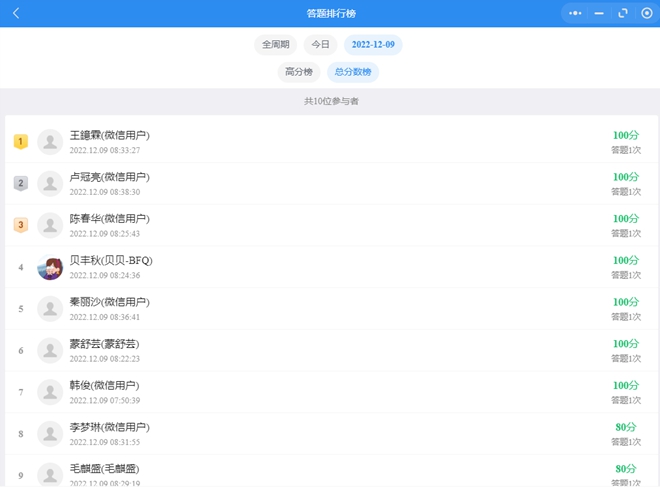Select 蒙舒芸's ranking row
Screen dimensions: 660x488
(330, 350)
